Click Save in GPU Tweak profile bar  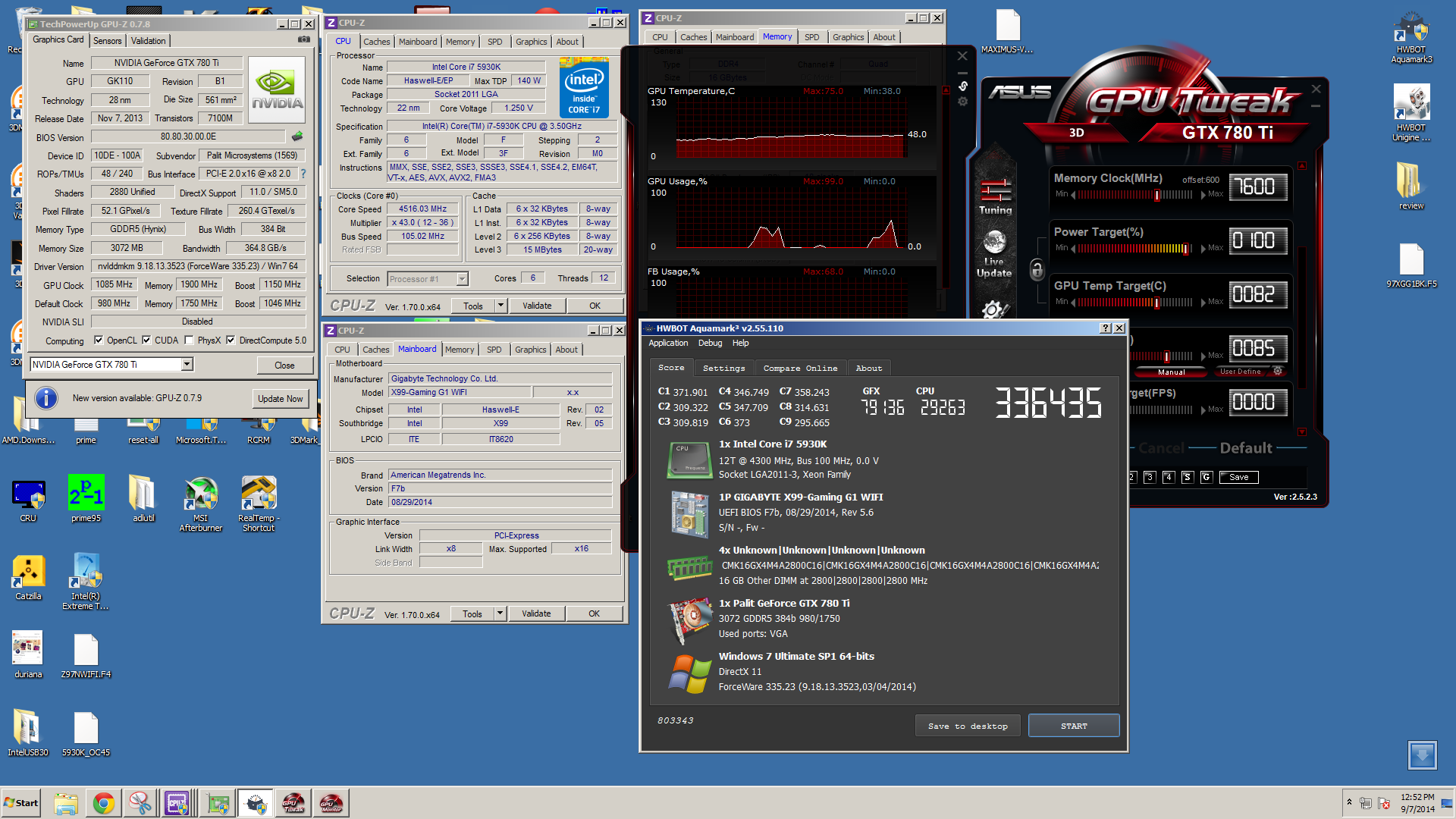pos(1239,477)
